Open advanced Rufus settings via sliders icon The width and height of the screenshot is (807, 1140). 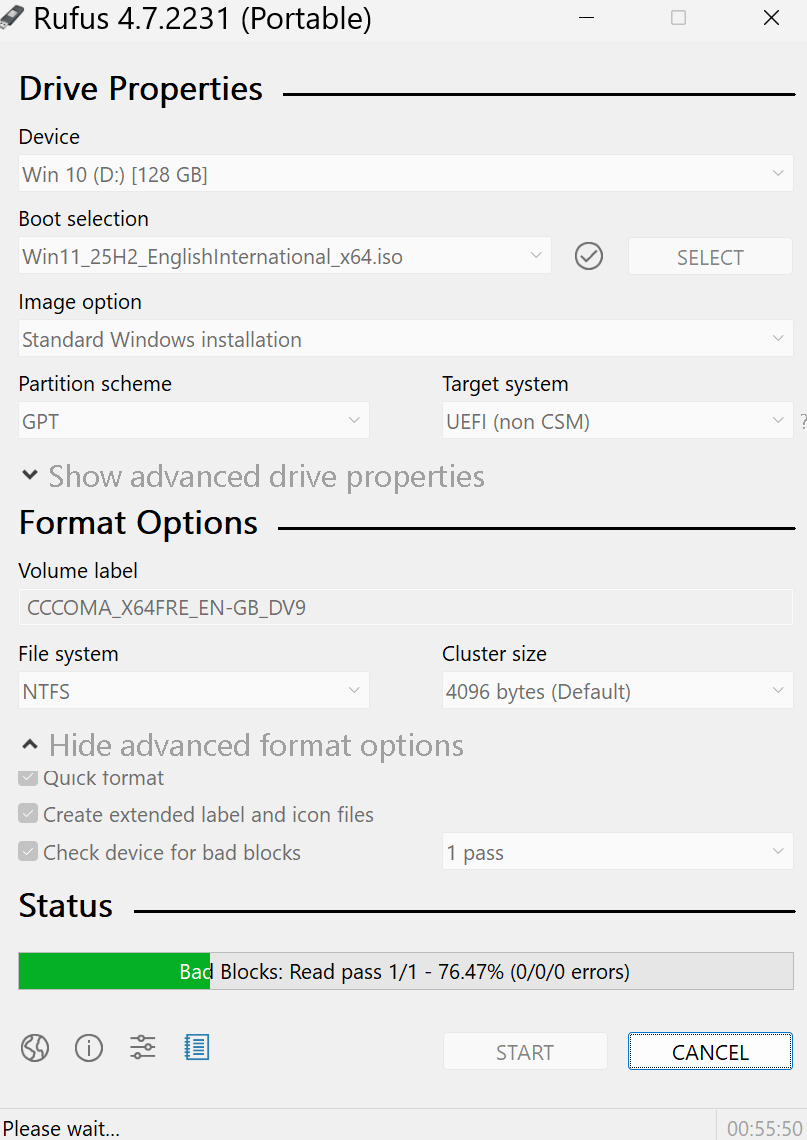click(142, 1047)
